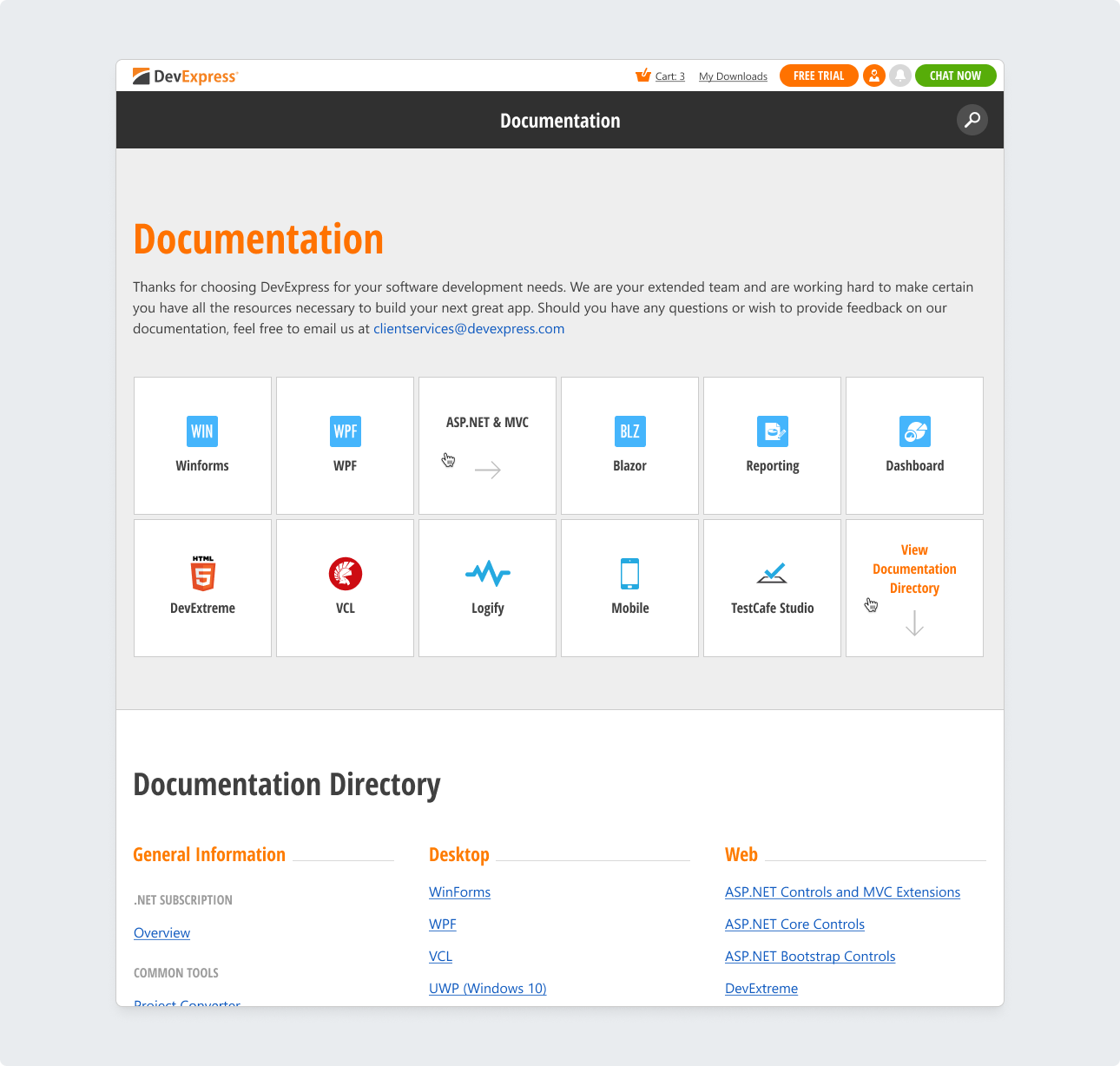Open the search magnifier icon
1120x1066 pixels.
972,120
